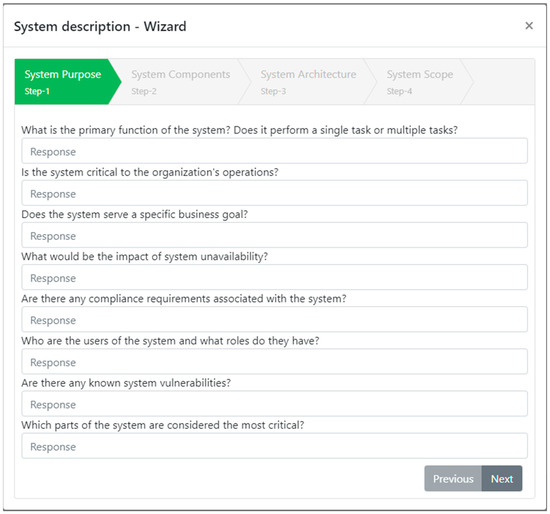Click the 'known system vulnerabilities' question label

coord(126,383)
